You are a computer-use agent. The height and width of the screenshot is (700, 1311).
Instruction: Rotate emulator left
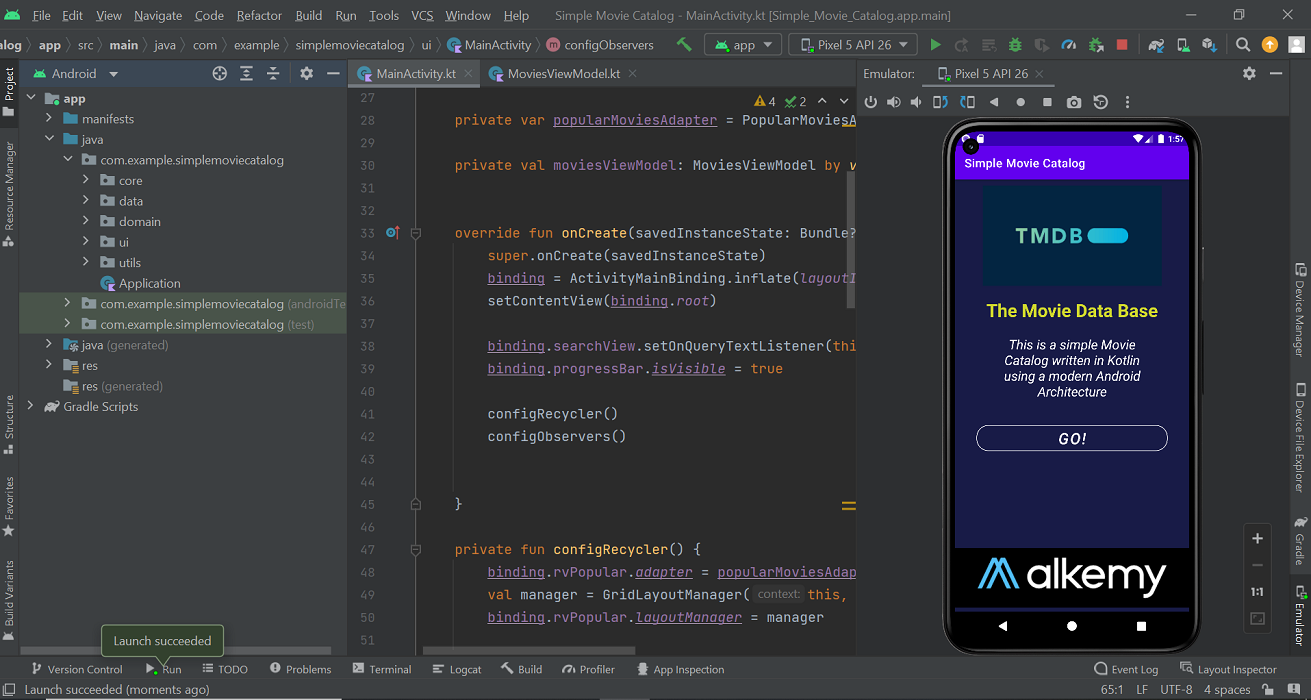[940, 102]
